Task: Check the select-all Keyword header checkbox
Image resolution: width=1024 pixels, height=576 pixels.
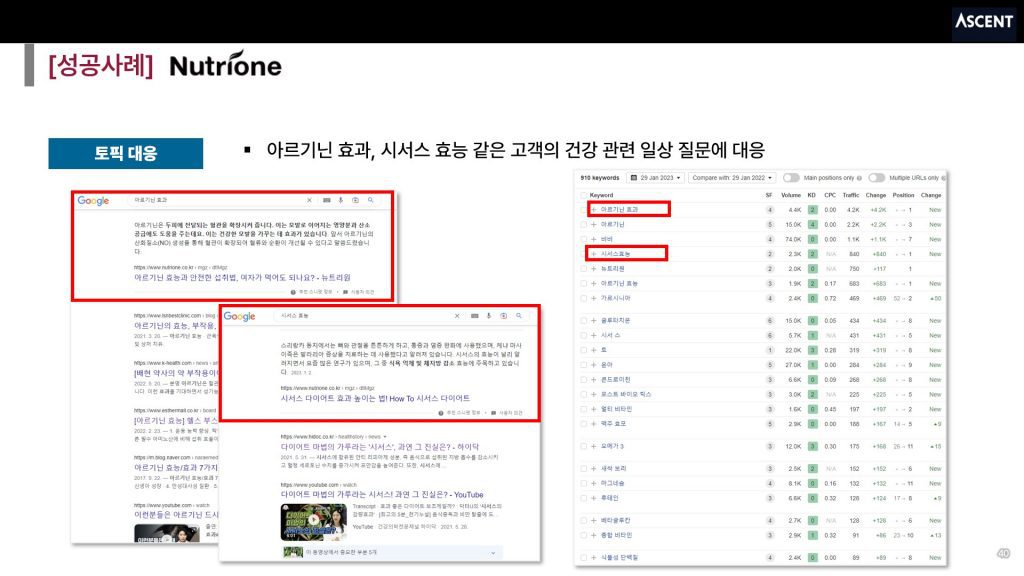Action: pyautogui.click(x=584, y=195)
